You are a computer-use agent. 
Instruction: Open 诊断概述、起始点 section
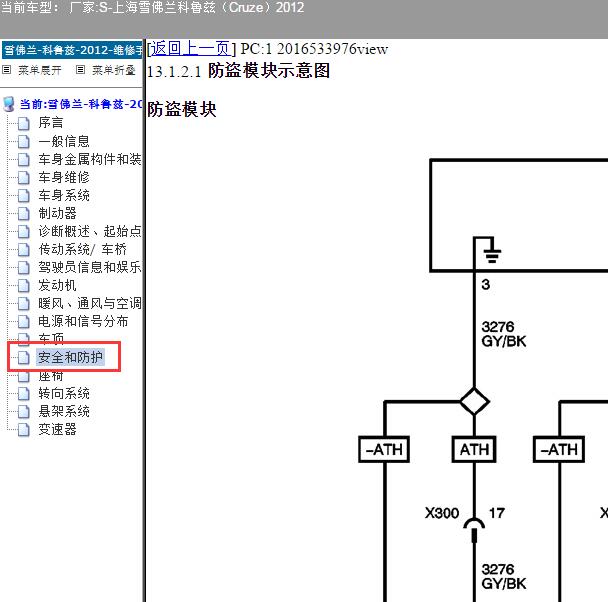click(x=90, y=231)
